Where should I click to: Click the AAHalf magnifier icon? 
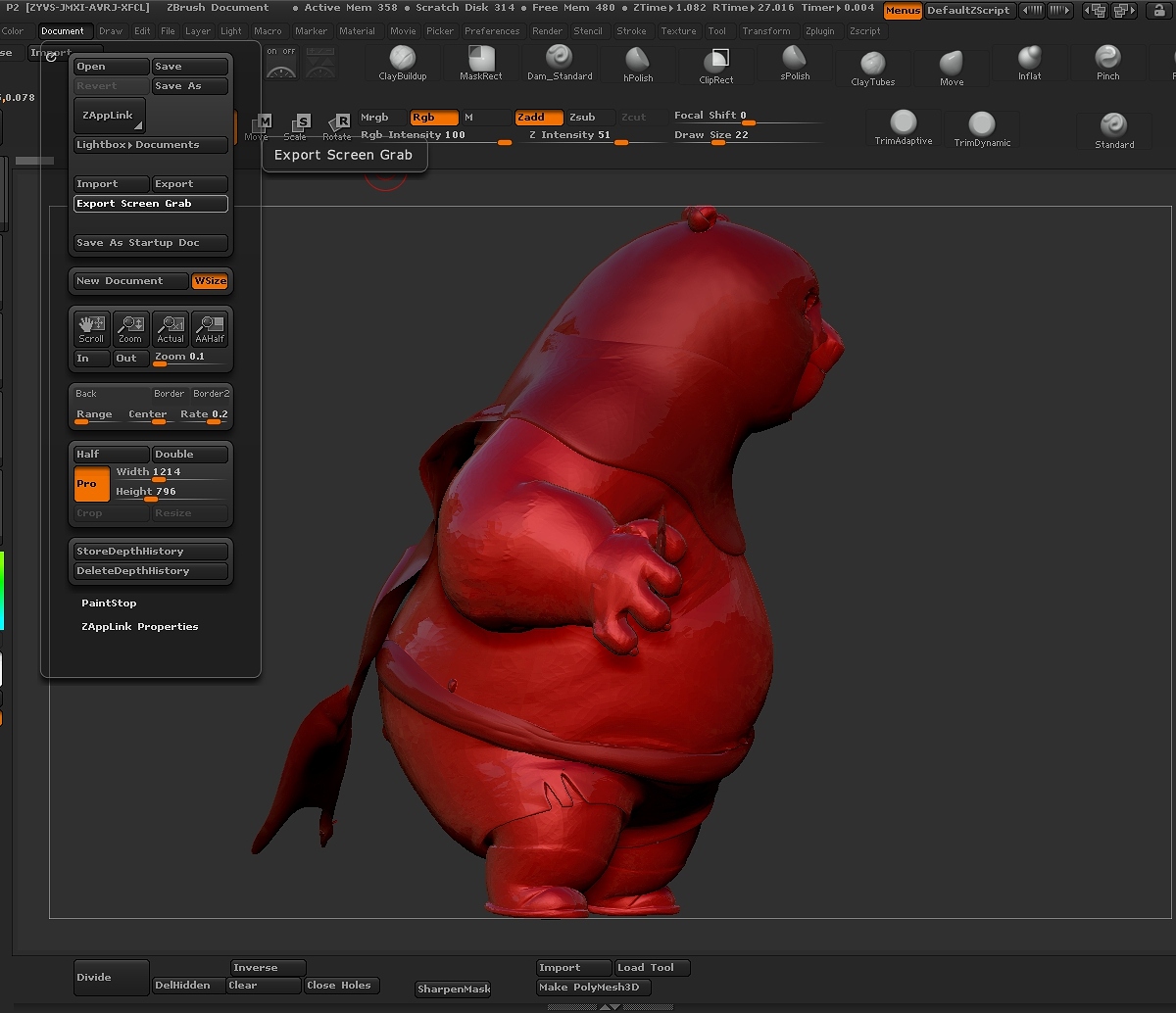click(x=210, y=329)
